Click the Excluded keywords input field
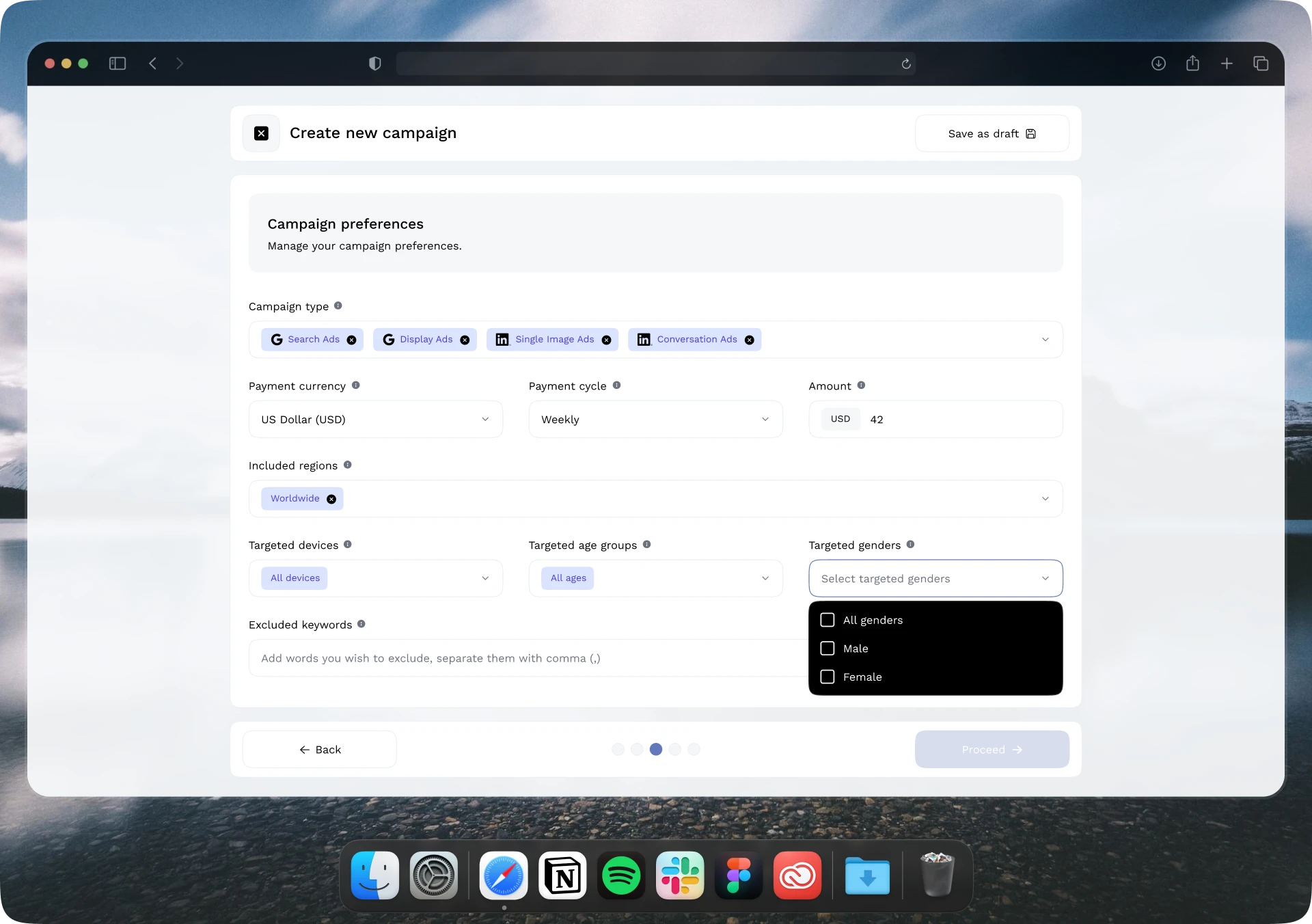This screenshot has width=1312, height=924. pyautogui.click(x=526, y=658)
